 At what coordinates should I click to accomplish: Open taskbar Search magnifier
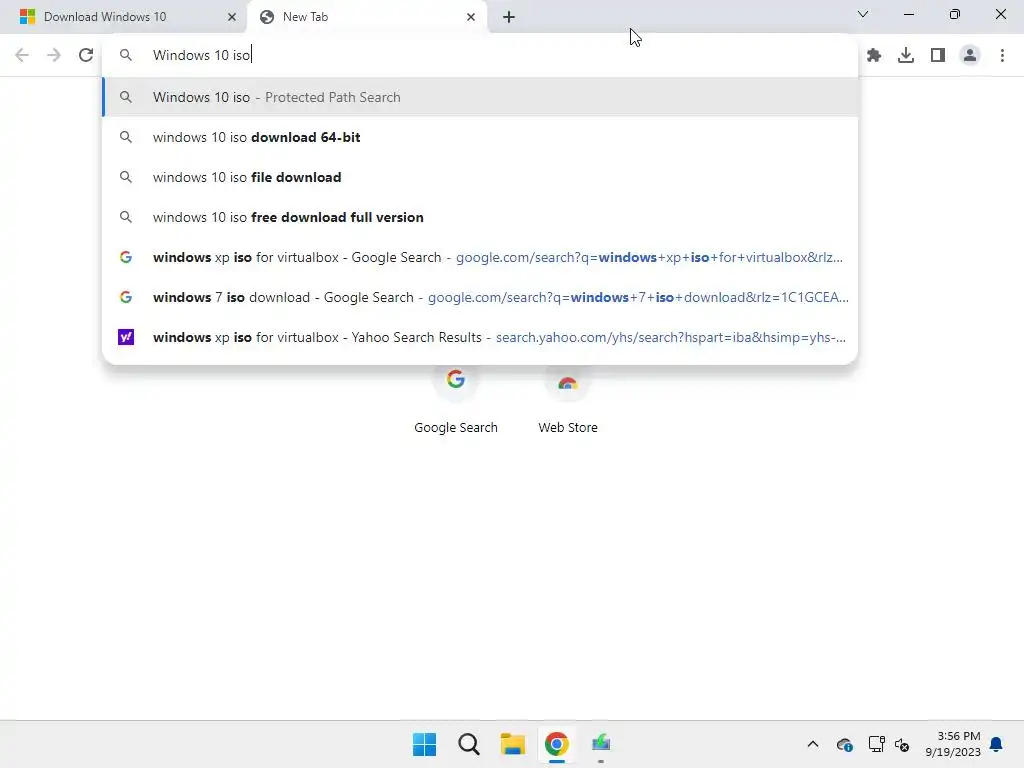tap(469, 744)
